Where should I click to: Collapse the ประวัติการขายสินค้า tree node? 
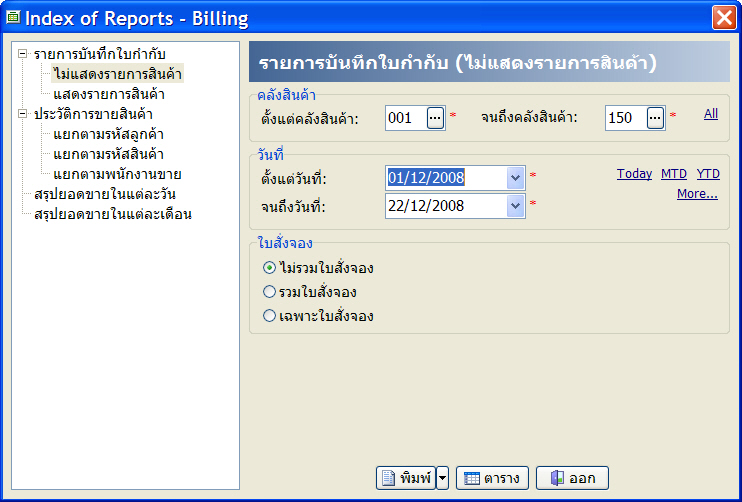(x=22, y=114)
